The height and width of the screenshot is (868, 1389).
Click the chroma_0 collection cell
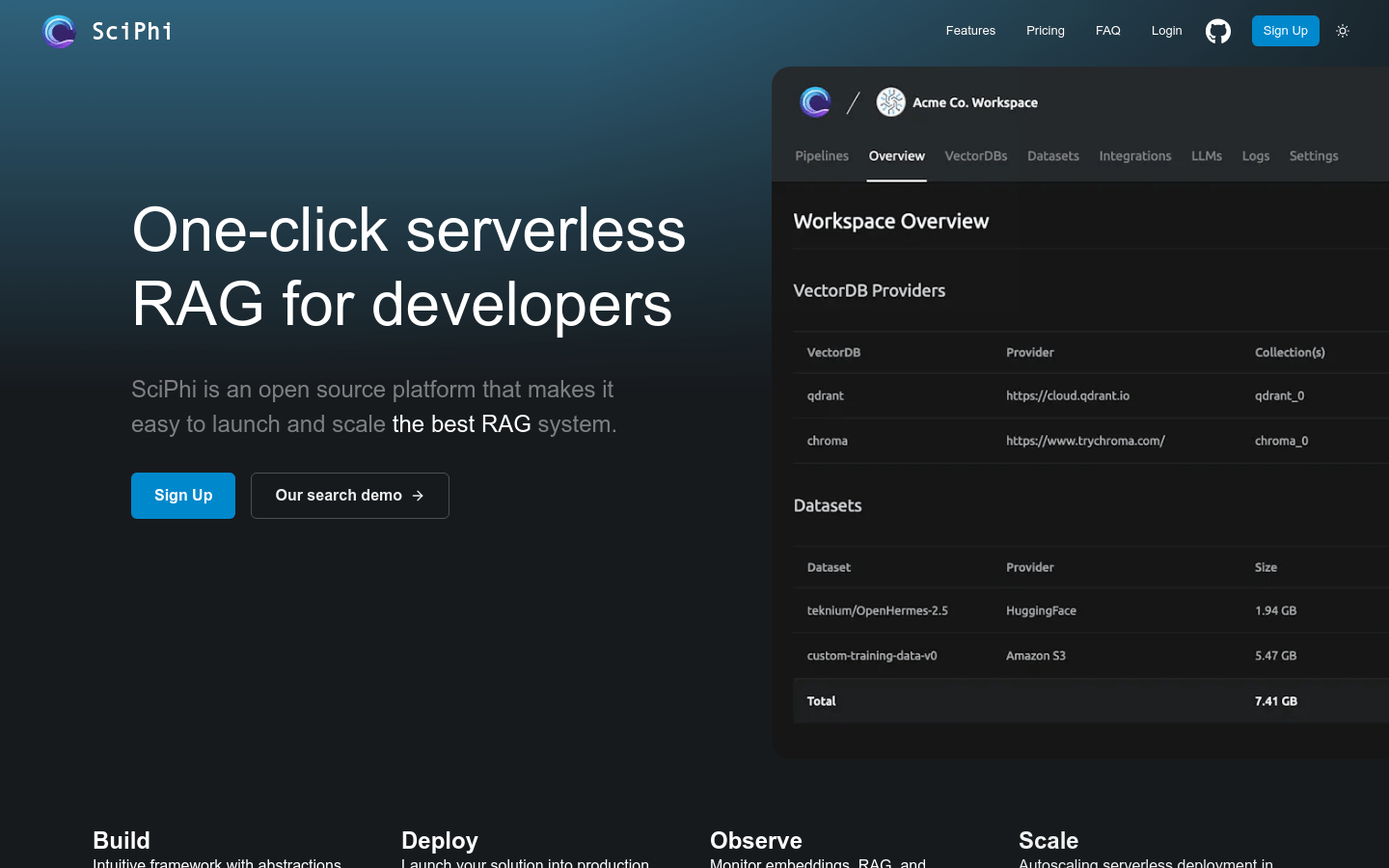(1282, 441)
